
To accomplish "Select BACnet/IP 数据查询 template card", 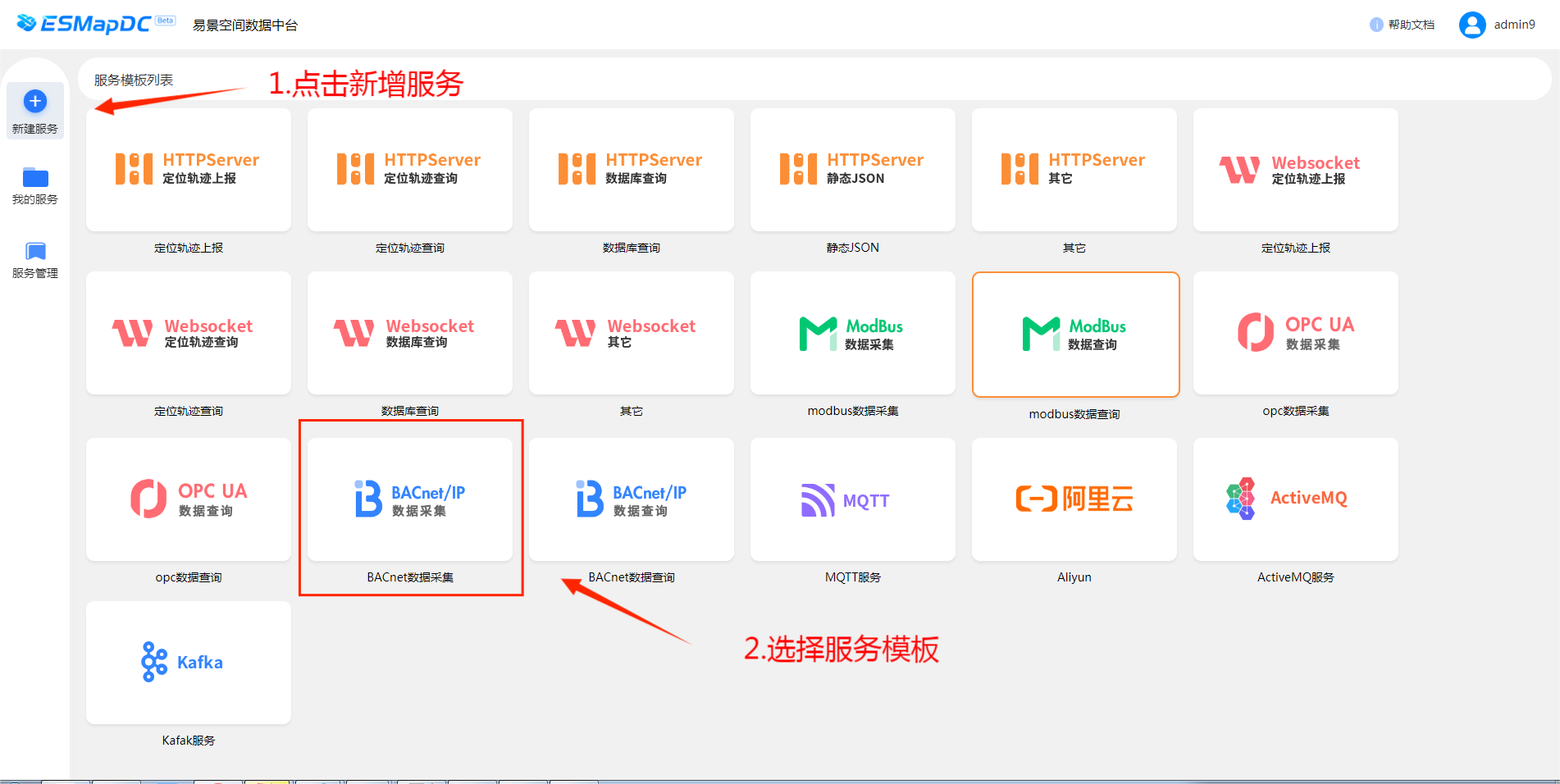I will 632,499.
